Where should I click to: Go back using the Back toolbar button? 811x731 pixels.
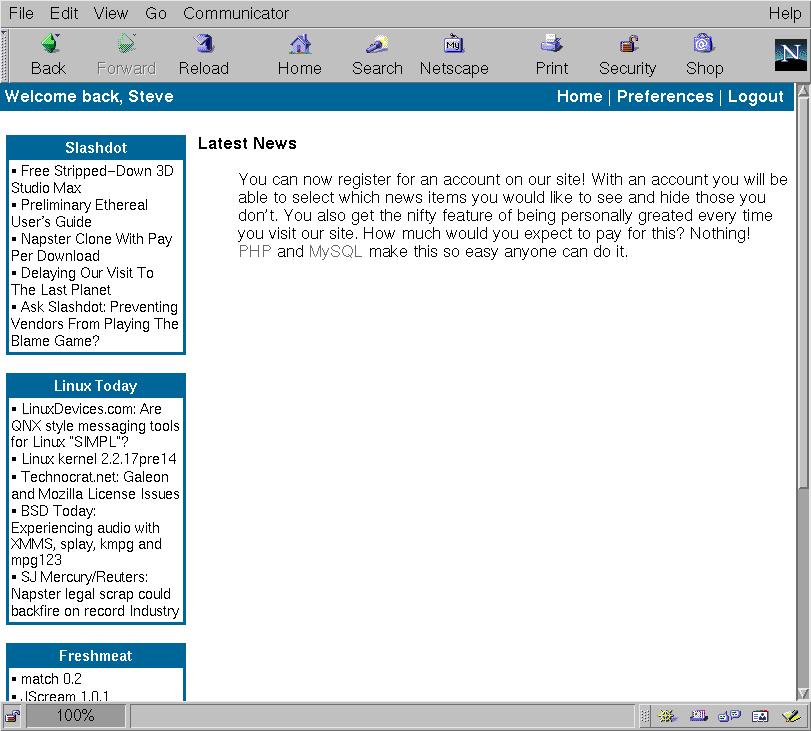[x=49, y=55]
